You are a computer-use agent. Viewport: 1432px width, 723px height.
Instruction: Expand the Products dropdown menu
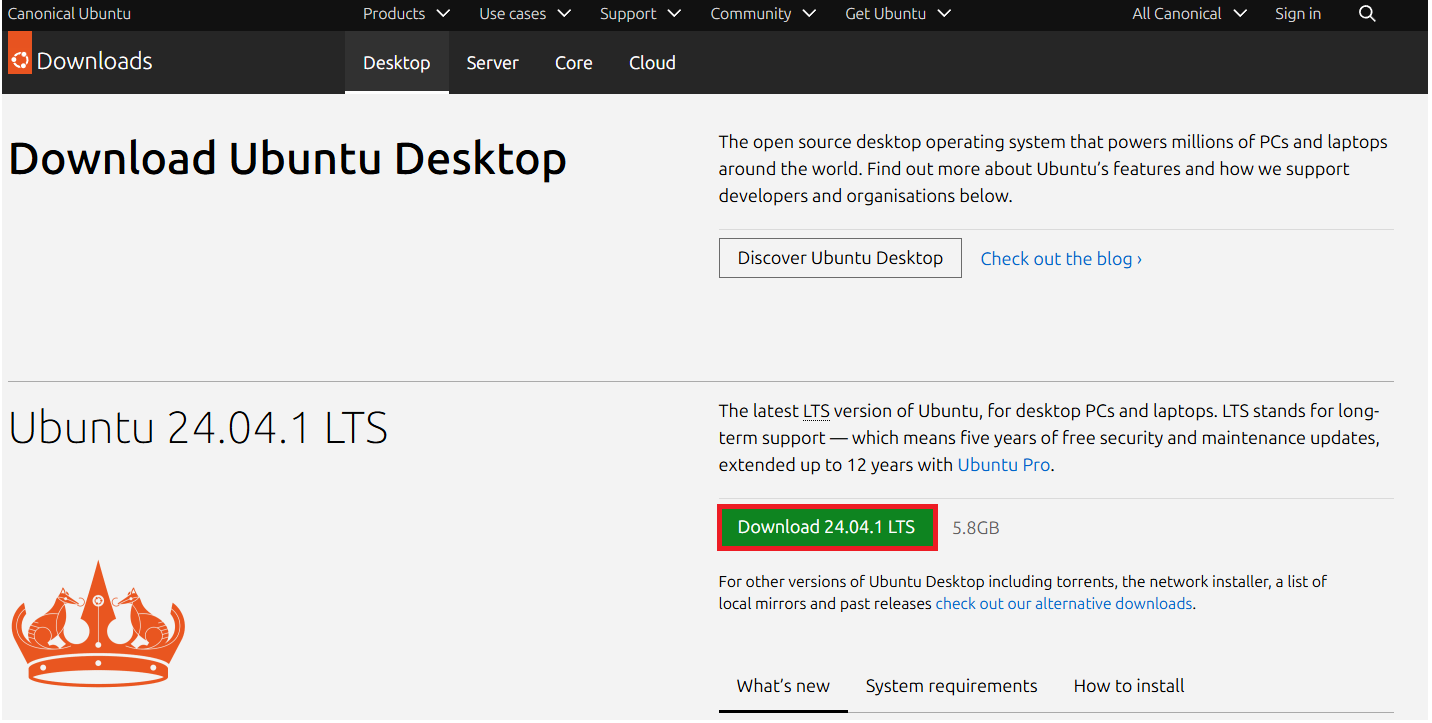pyautogui.click(x=406, y=14)
